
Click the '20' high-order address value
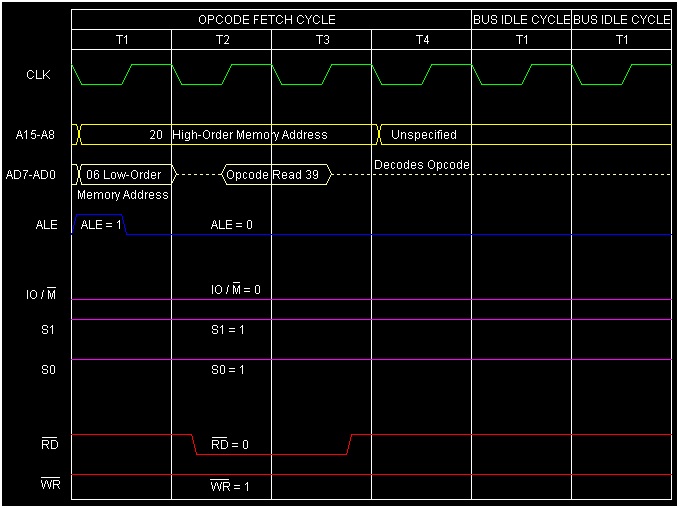coord(156,135)
